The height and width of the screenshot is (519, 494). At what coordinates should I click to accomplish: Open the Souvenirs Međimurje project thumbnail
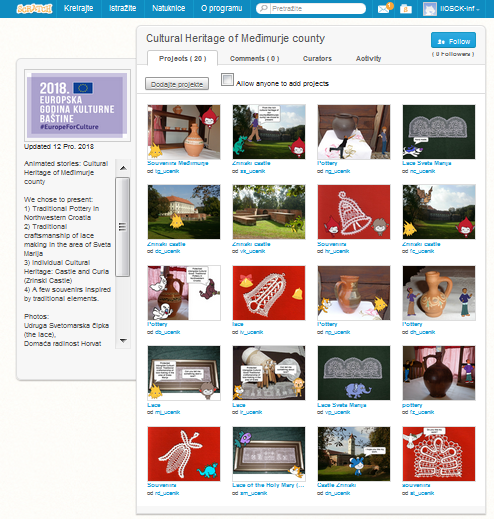[x=184, y=132]
